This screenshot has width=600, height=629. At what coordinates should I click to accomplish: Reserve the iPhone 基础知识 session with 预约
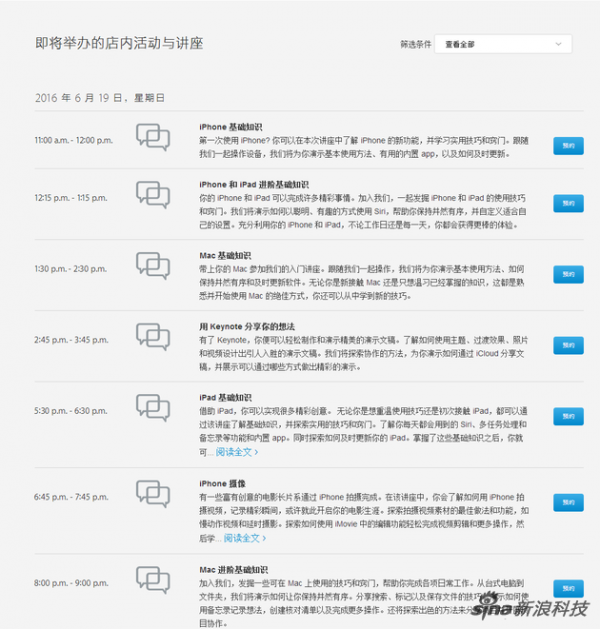[568, 145]
